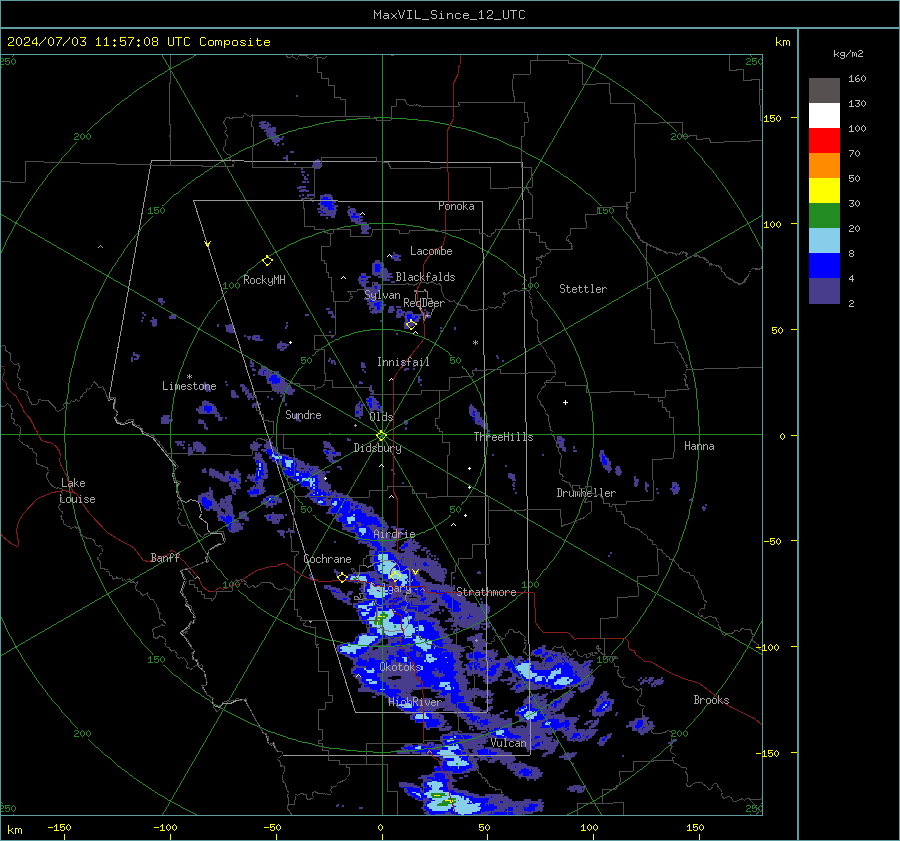This screenshot has height=841, width=900.
Task: Click the Brooks city label
Action: pos(711,700)
